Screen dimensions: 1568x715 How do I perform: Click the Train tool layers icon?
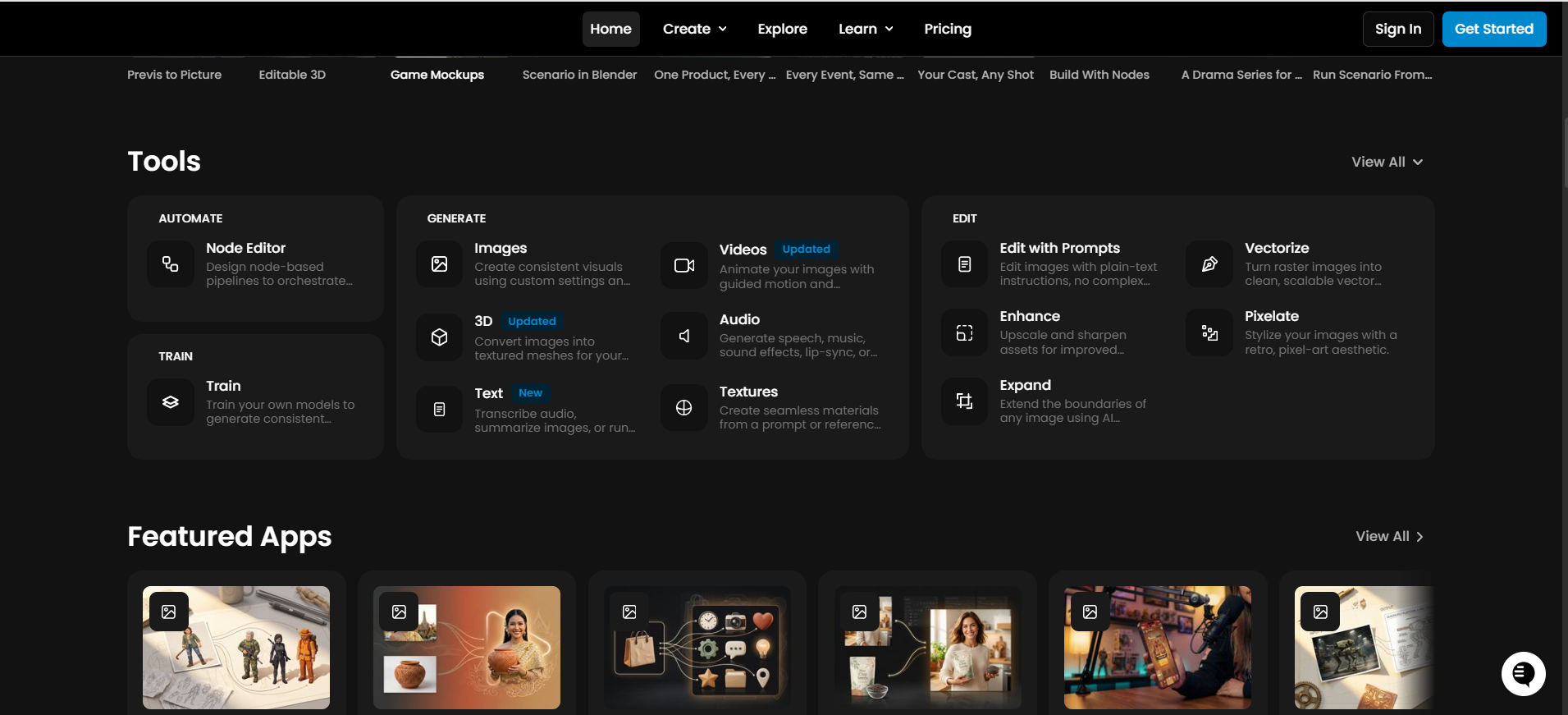(x=171, y=401)
